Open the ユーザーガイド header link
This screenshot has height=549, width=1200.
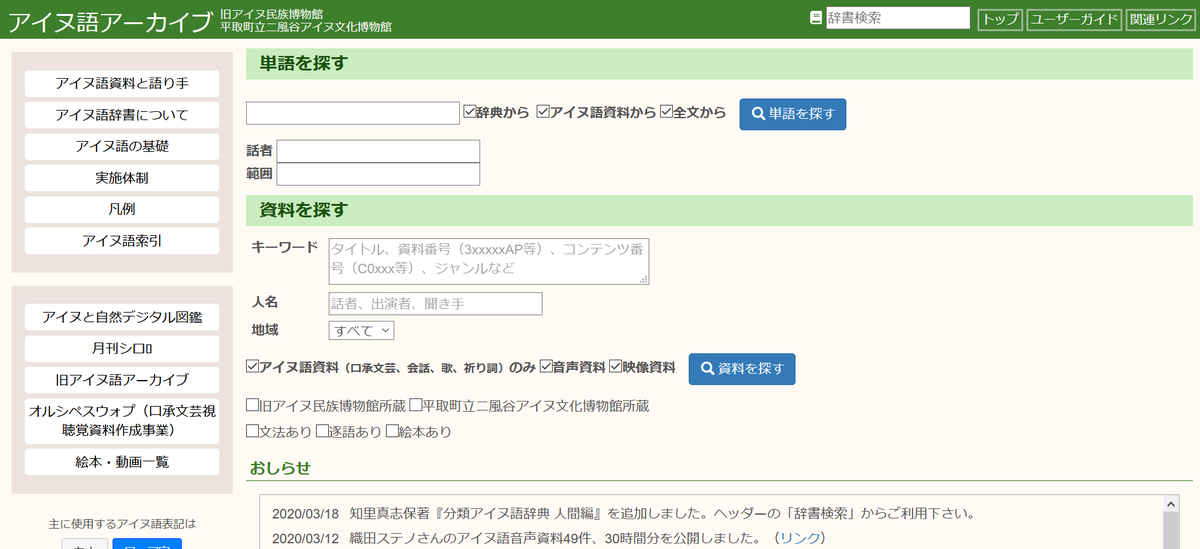pos(1073,19)
